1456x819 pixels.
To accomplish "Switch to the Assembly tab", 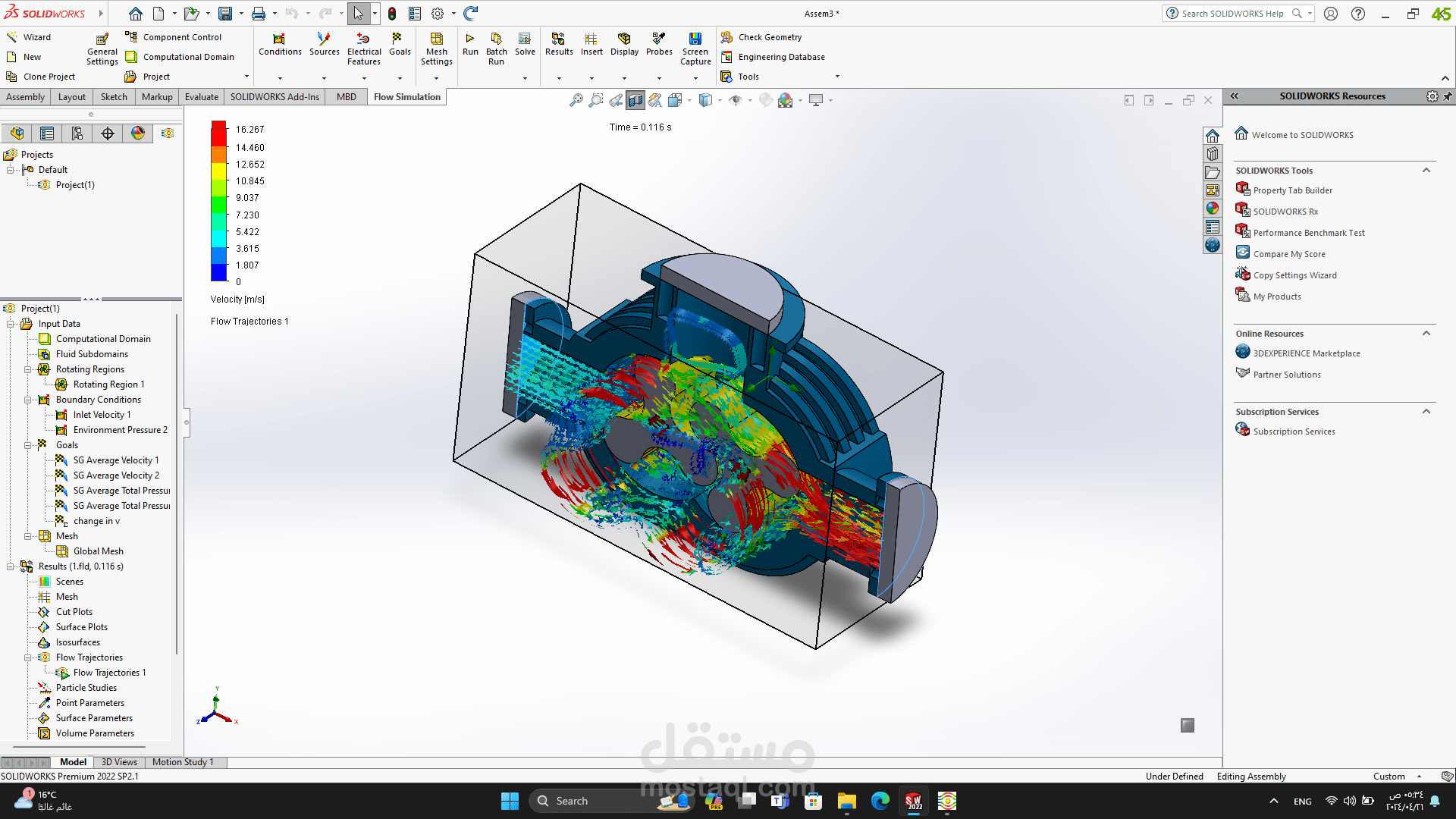I will tap(26, 97).
